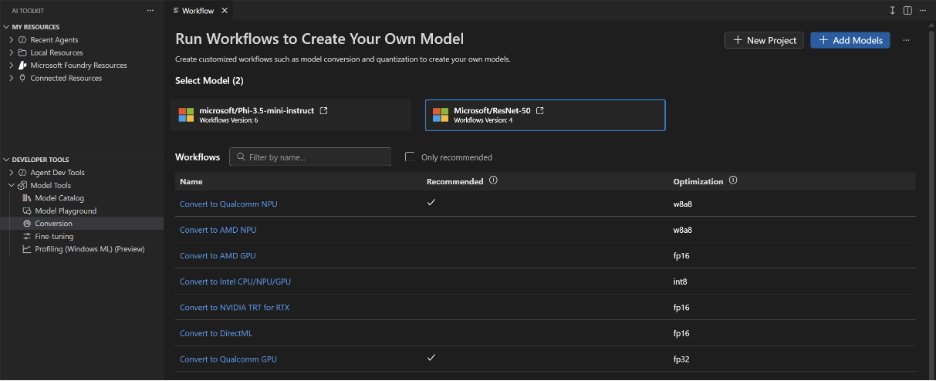The height and width of the screenshot is (381, 936).
Task: Open Fine-tuning from sidebar
Action: pyautogui.click(x=54, y=236)
